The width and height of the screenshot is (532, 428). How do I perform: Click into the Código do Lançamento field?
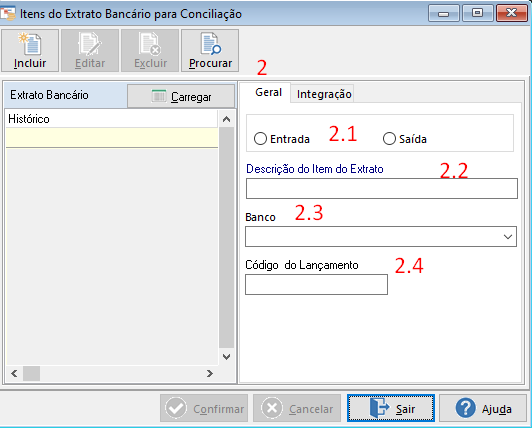point(316,284)
